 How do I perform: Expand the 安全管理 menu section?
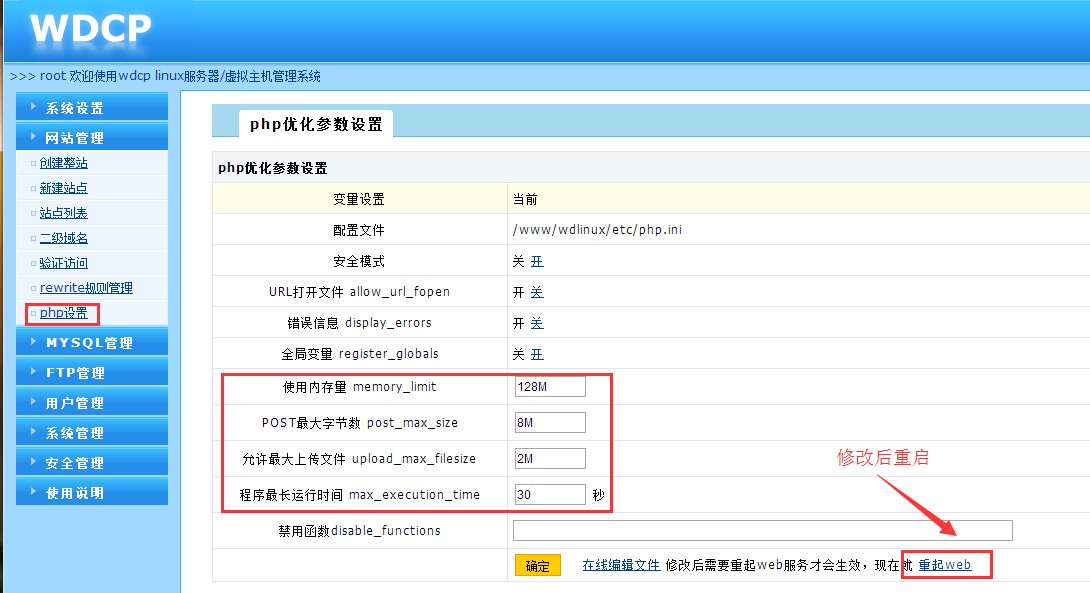[92, 462]
